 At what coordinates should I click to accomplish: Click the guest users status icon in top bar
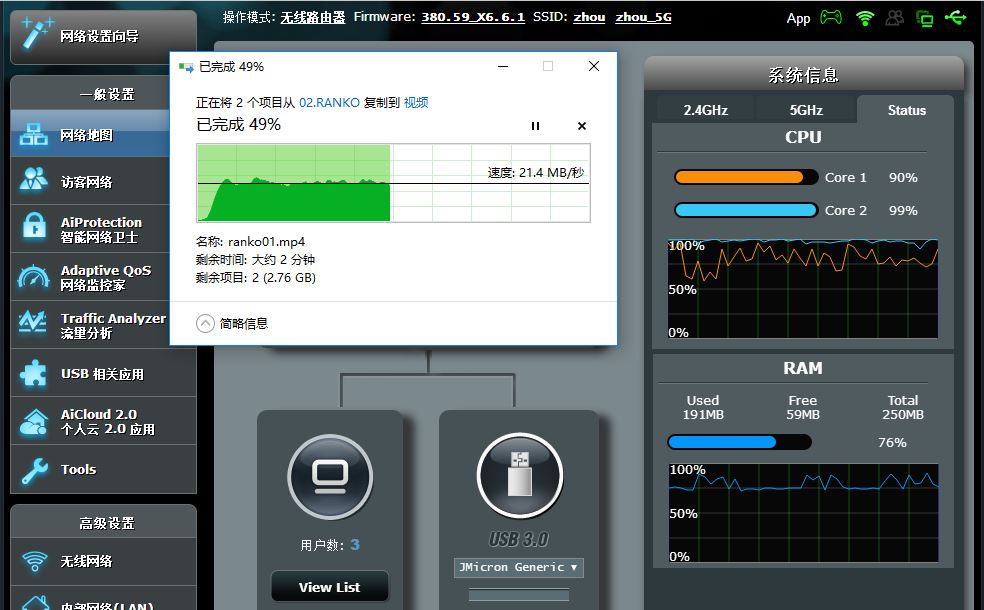click(x=894, y=18)
